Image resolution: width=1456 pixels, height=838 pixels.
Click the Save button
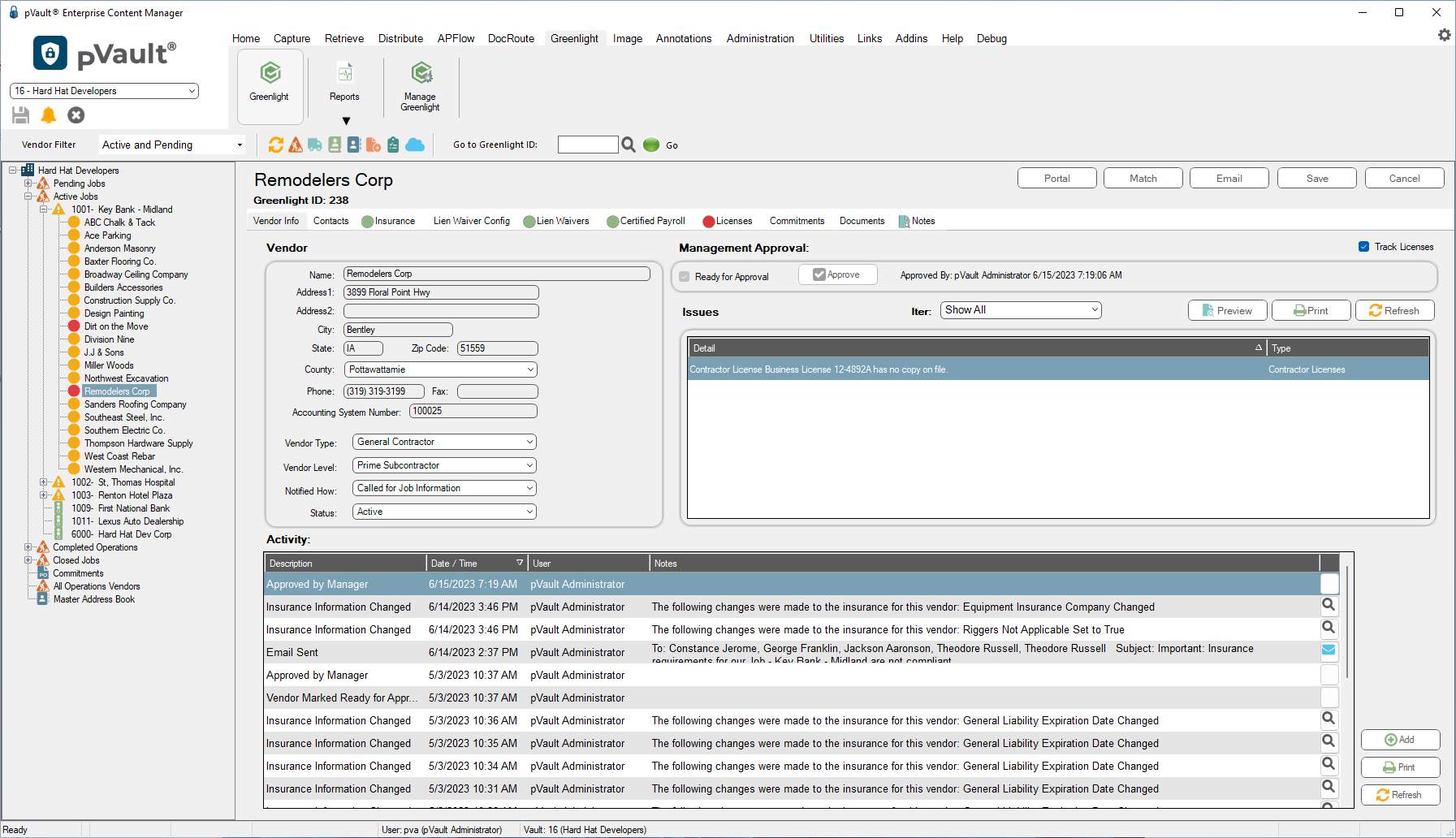(x=1317, y=179)
